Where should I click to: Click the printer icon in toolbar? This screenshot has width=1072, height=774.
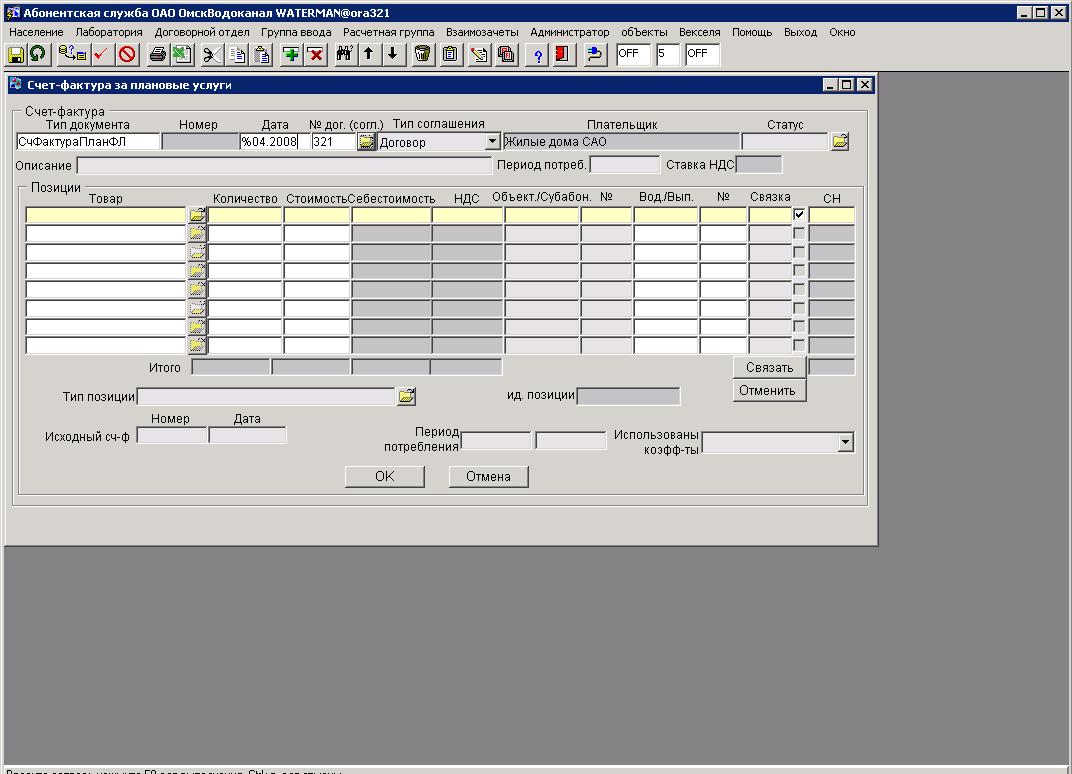click(x=157, y=54)
